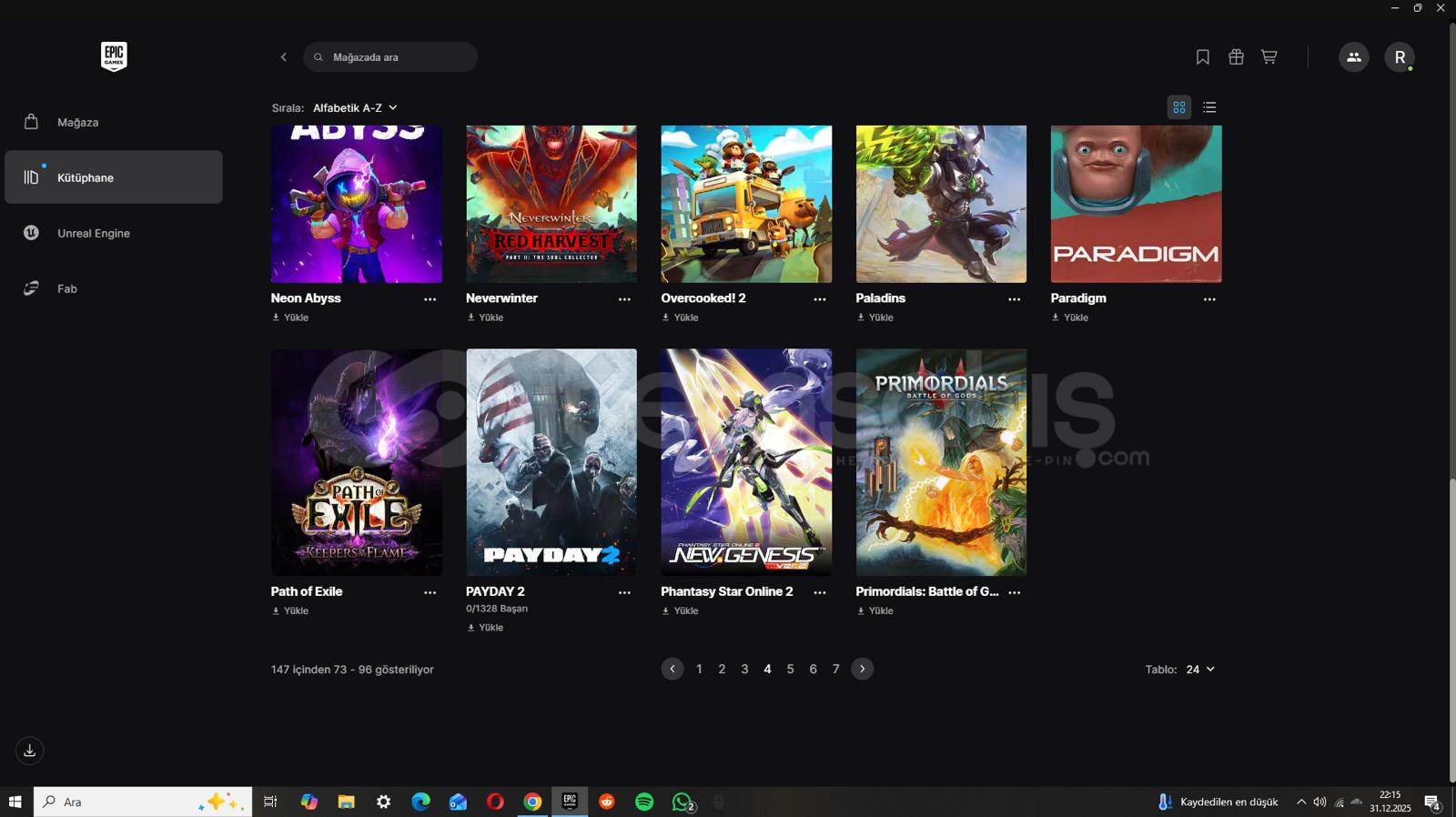Open the downloads icon in sidebar

coord(30,751)
